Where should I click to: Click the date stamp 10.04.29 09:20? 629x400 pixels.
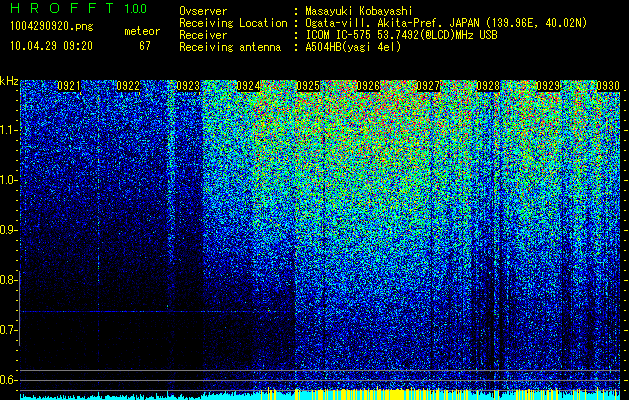click(x=51, y=46)
